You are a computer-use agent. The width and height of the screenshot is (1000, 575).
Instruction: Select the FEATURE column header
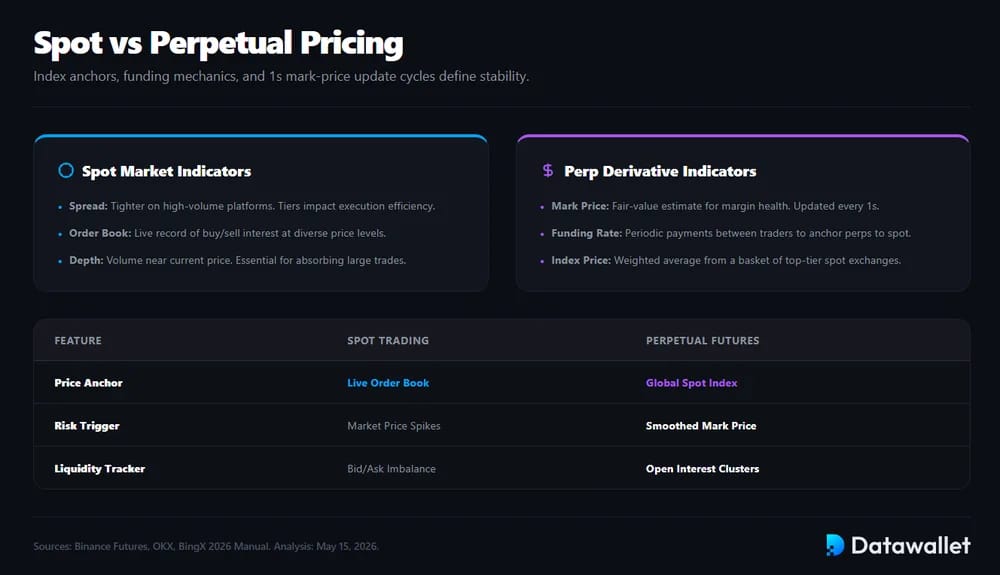[78, 340]
